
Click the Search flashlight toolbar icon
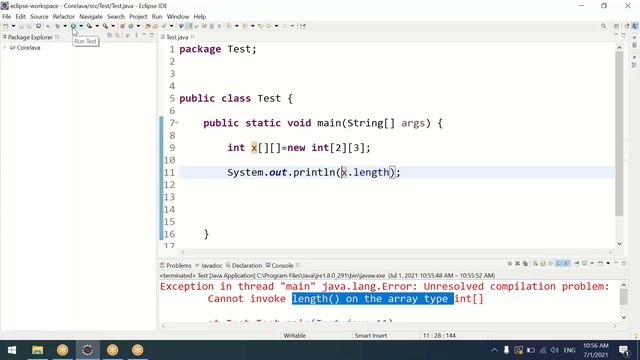[x=164, y=26]
